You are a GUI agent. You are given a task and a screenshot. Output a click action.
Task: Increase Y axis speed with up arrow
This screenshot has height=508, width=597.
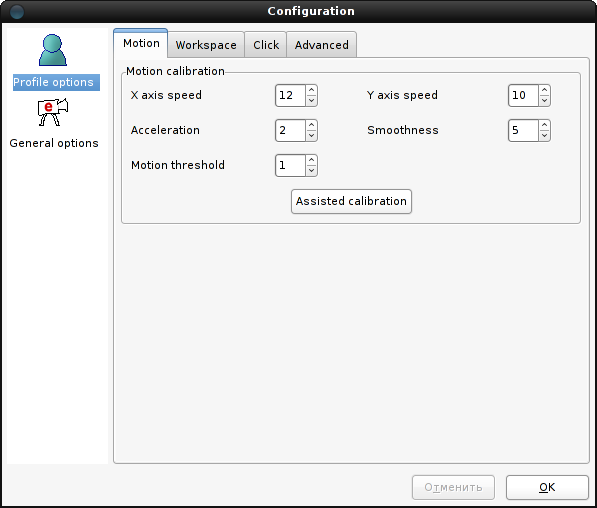click(544, 90)
